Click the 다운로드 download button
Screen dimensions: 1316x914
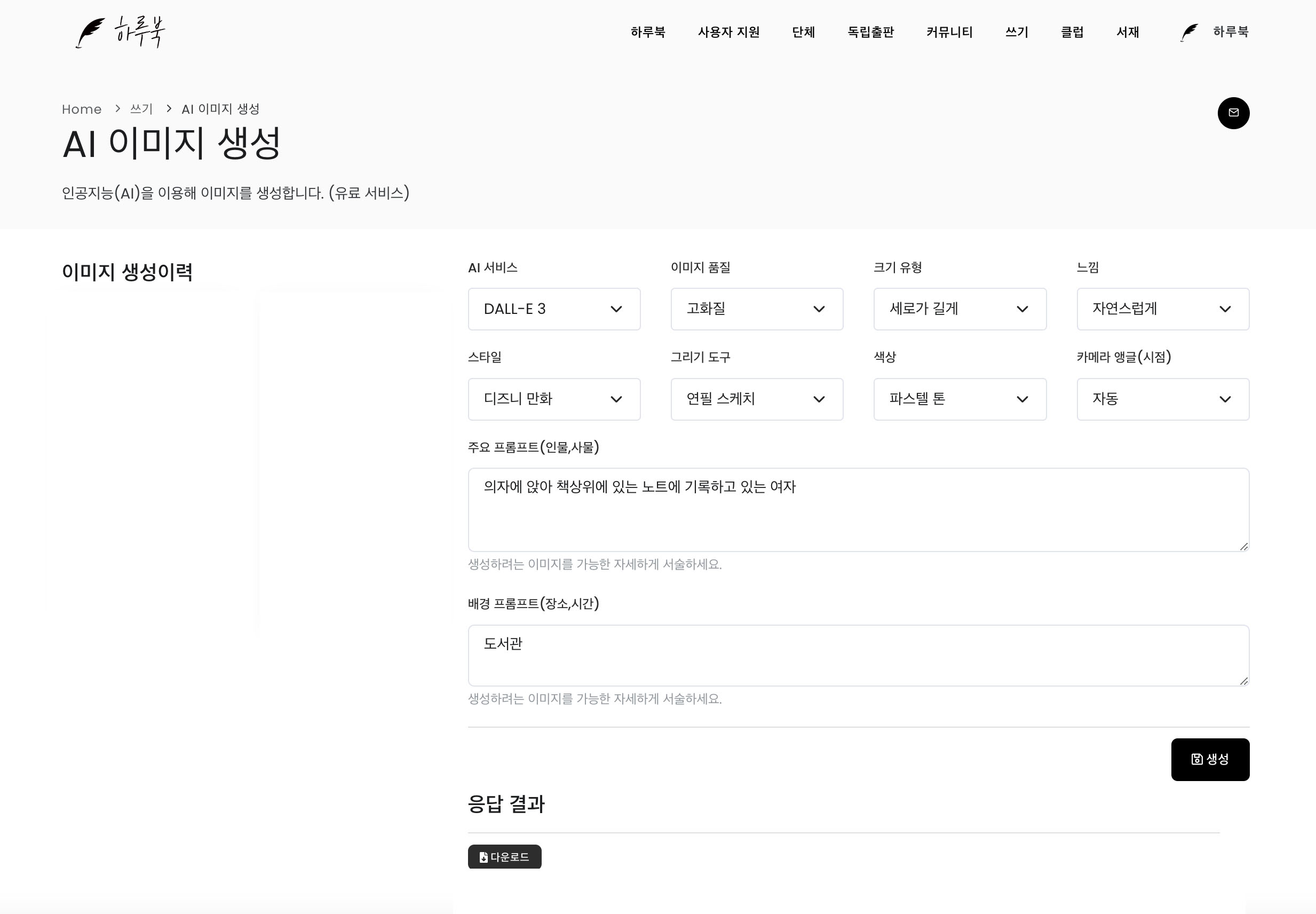(504, 857)
